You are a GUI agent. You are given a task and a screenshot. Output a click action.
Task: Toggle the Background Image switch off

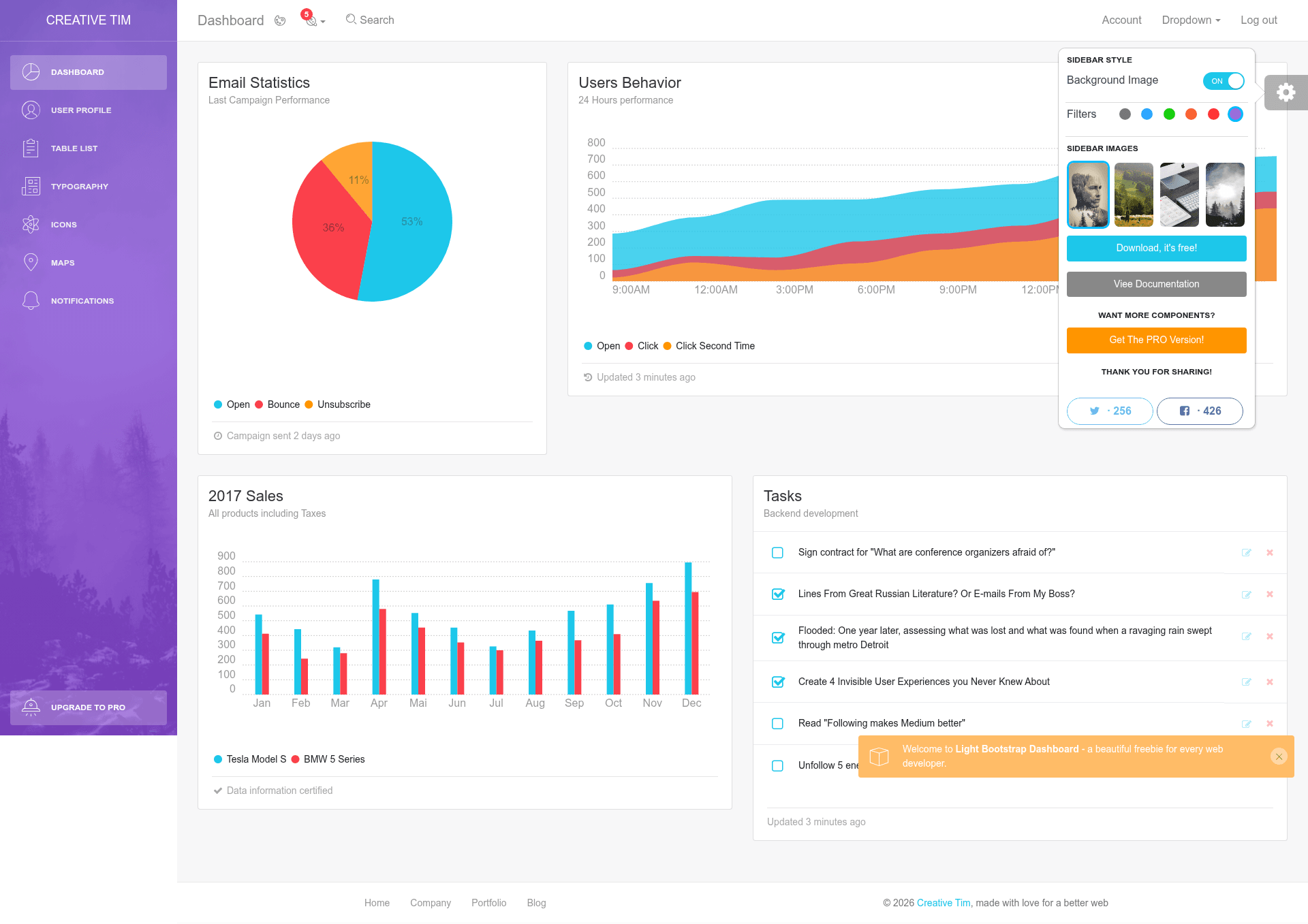1224,81
